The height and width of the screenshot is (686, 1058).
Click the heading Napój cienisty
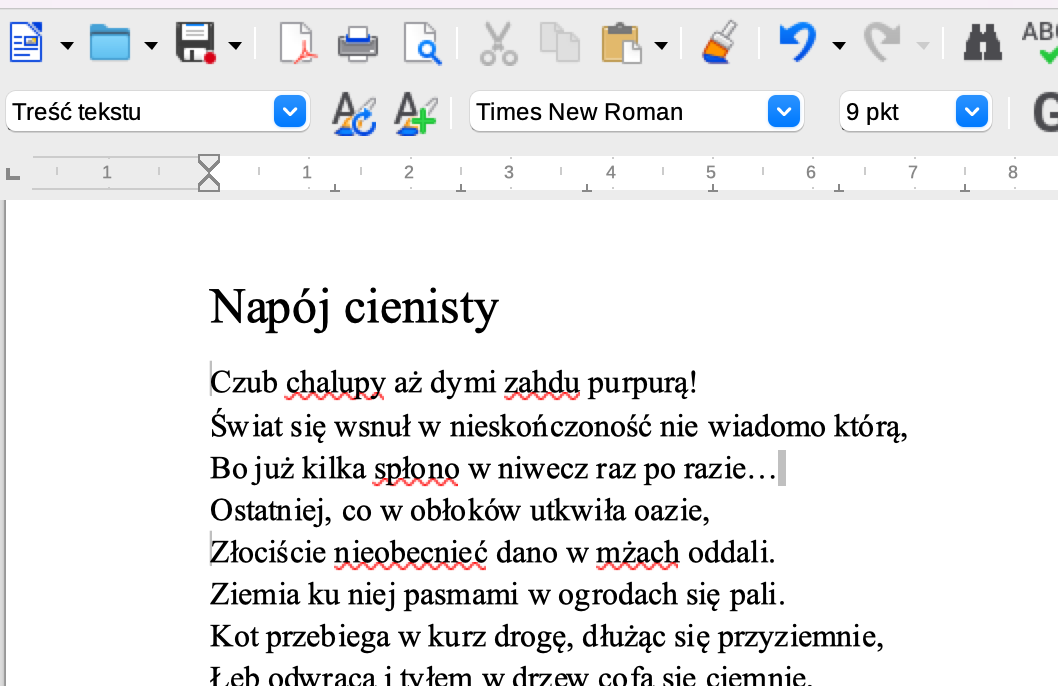click(x=354, y=308)
